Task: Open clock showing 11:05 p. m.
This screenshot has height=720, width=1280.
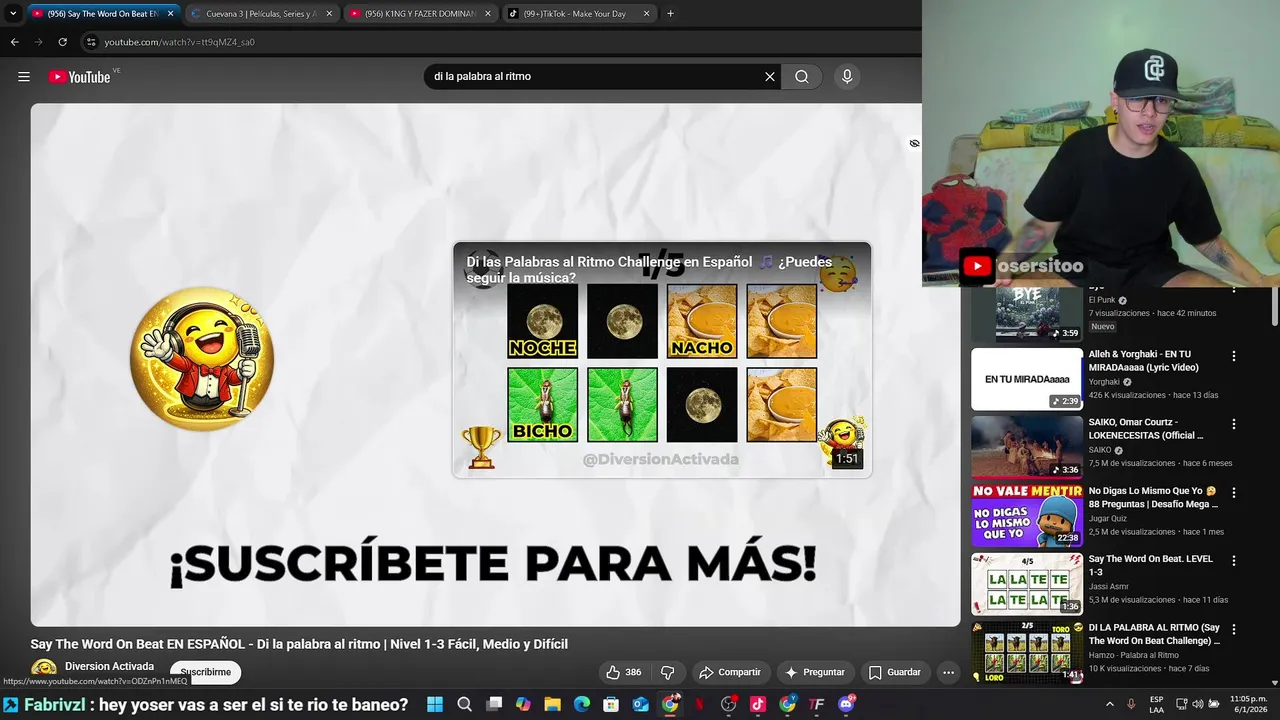Action: pos(1251,705)
